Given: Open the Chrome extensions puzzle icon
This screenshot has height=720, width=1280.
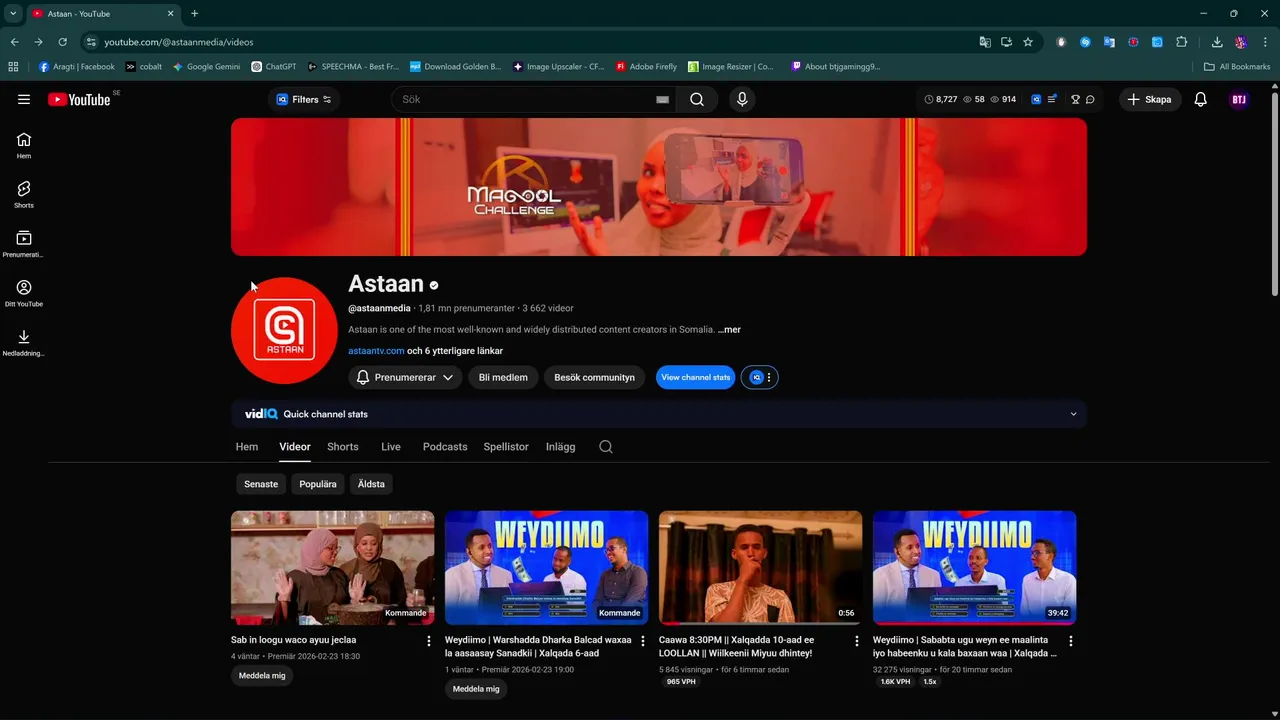Looking at the screenshot, I should pyautogui.click(x=1182, y=42).
